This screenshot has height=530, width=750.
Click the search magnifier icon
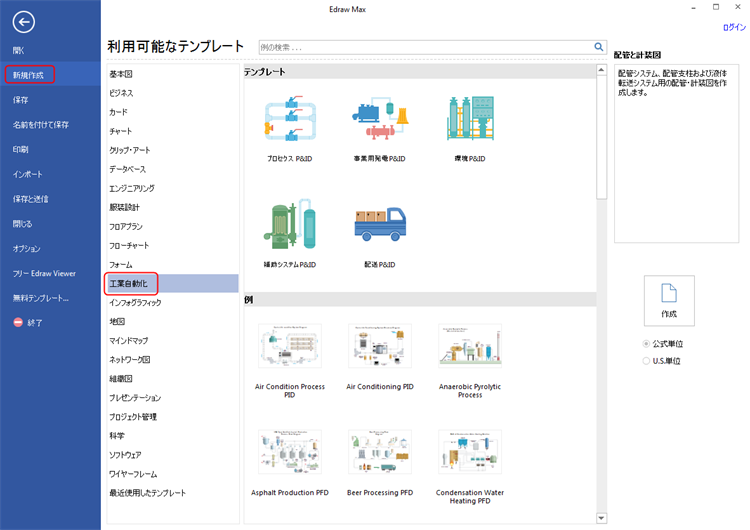[599, 46]
